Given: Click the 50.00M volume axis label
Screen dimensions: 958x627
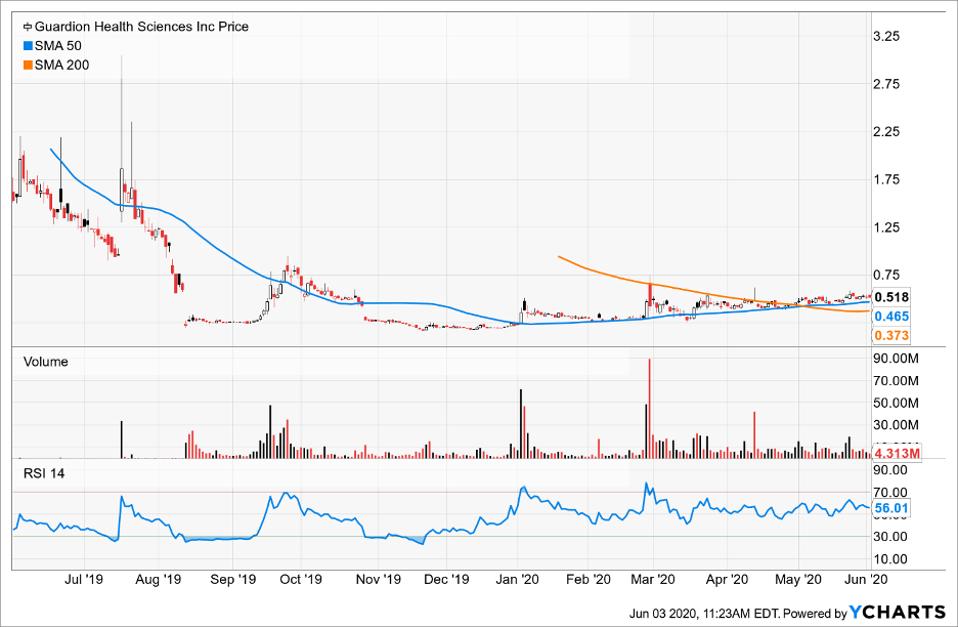Looking at the screenshot, I should (x=896, y=403).
